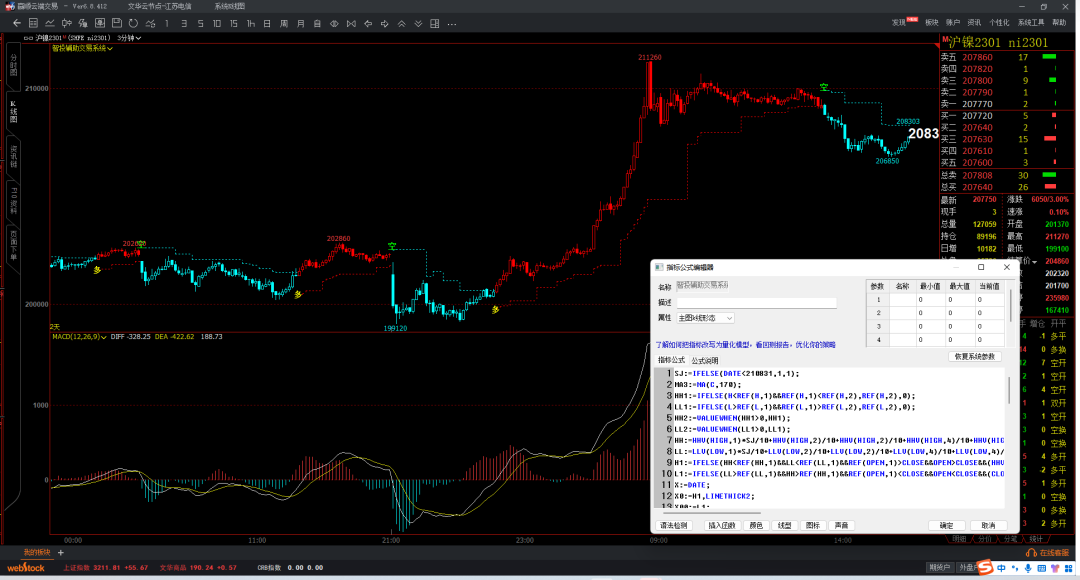
Task: Open the 帮助 menu
Action: [1059, 23]
